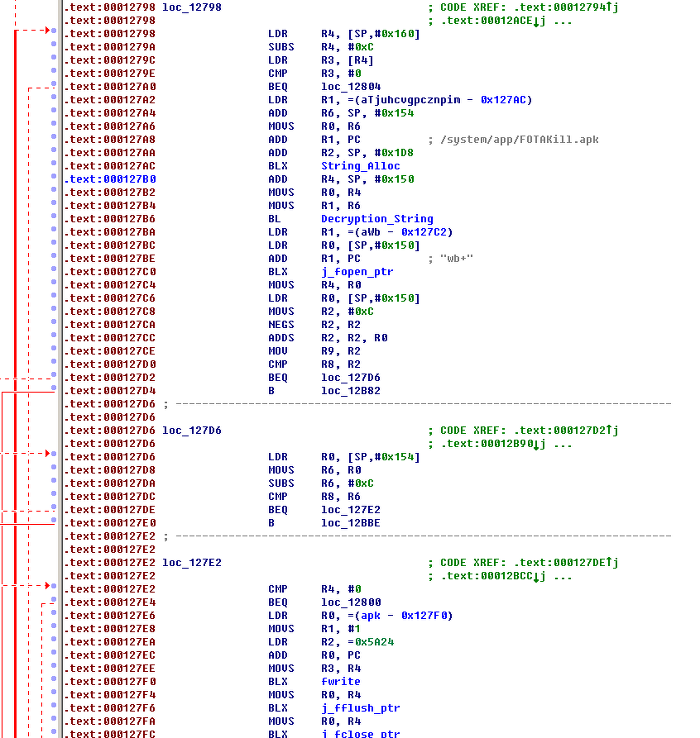Click address .text:000127EA of LDR R2

[110, 642]
